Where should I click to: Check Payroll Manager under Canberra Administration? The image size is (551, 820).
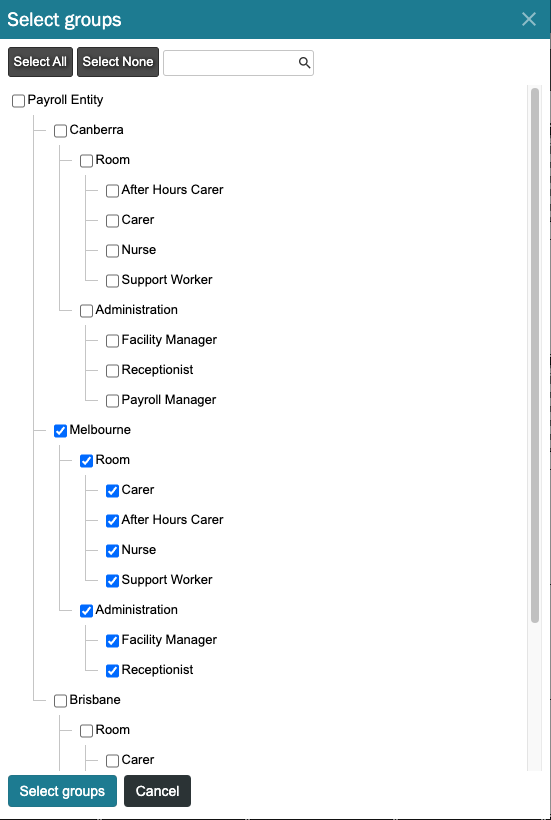[x=112, y=401]
